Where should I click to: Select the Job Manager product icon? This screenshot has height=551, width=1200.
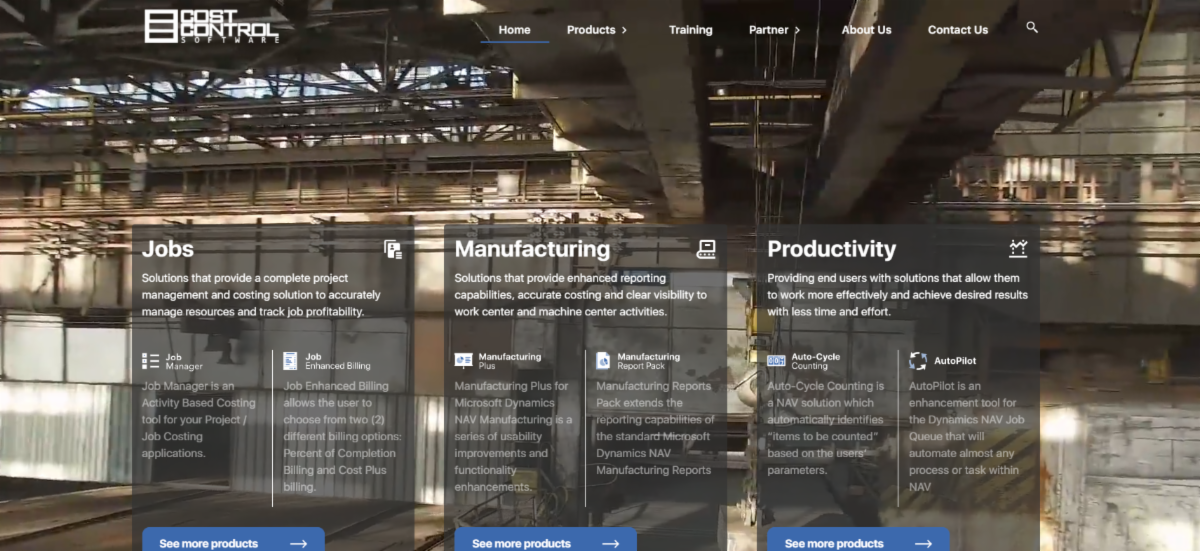(151, 361)
